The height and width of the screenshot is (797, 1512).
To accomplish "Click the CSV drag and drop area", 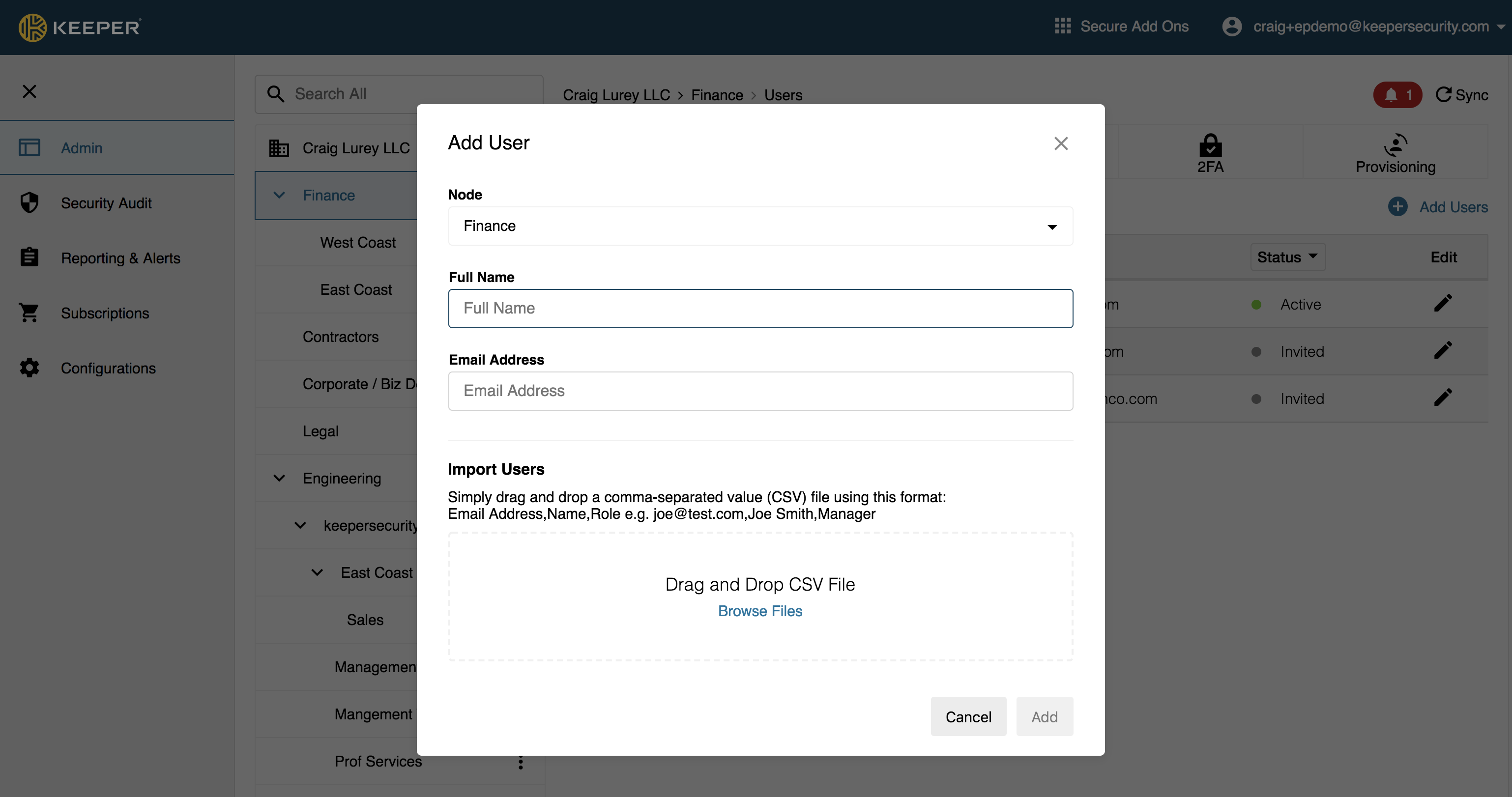I will coord(760,597).
